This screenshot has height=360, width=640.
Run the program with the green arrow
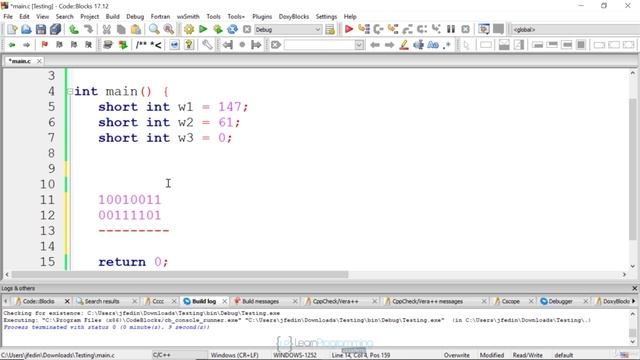click(203, 29)
